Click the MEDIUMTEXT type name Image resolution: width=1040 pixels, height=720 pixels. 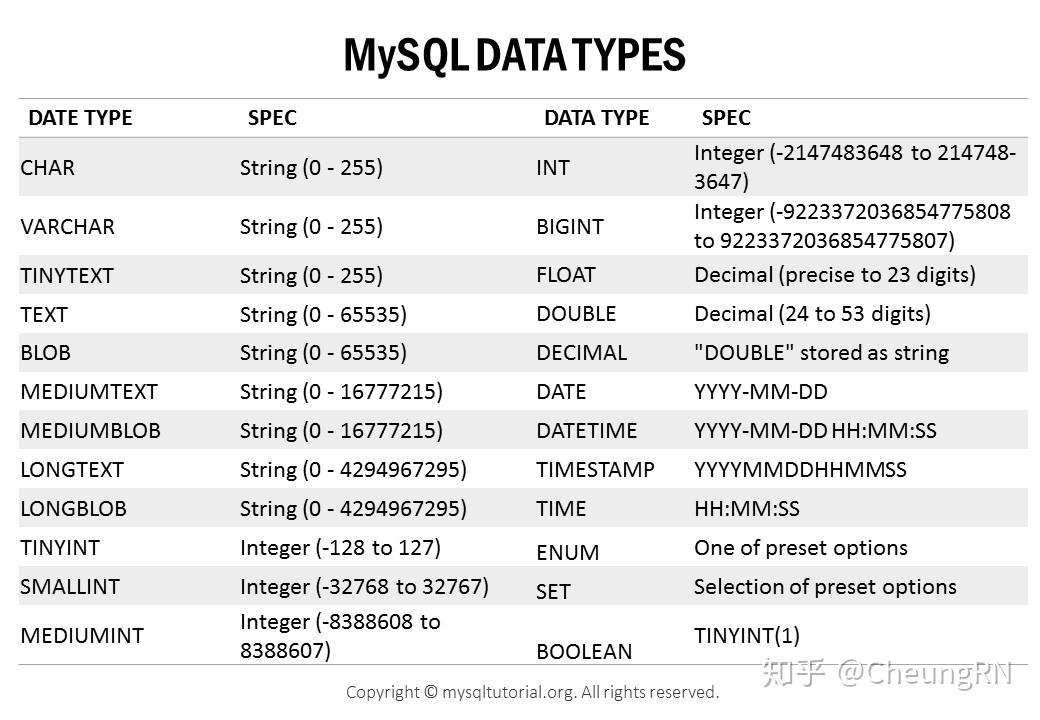tap(89, 392)
